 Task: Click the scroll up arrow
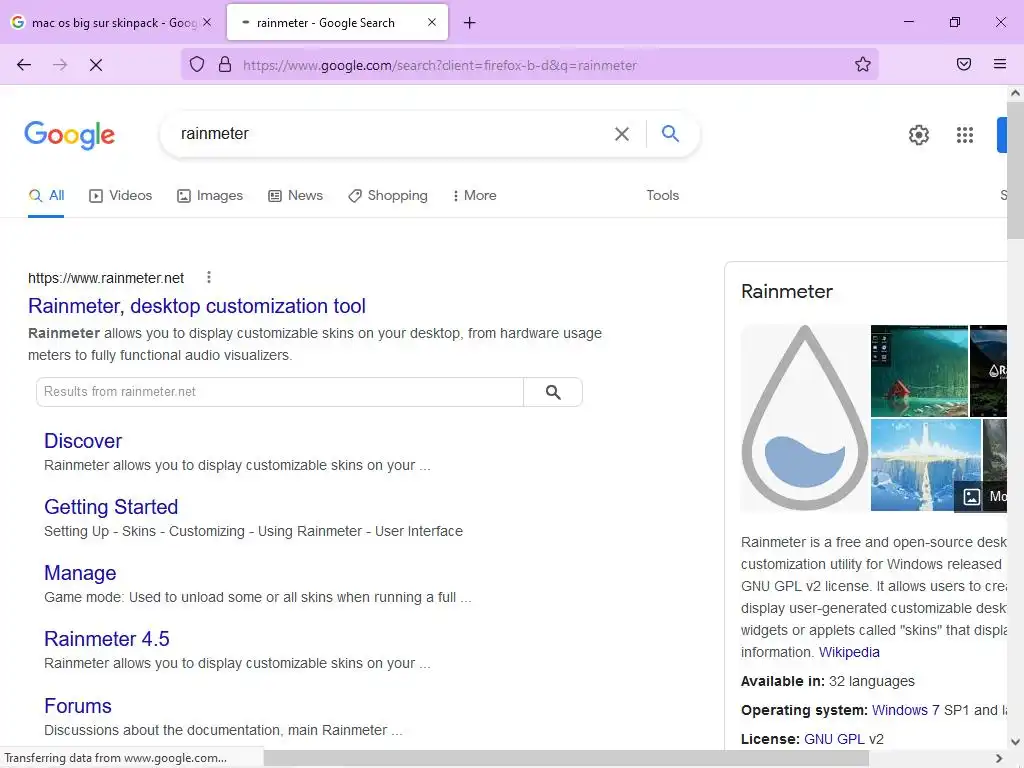click(1015, 93)
